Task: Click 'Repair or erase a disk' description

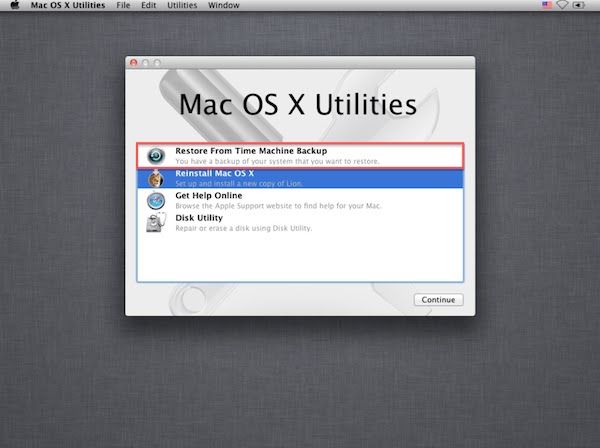Action: point(244,228)
